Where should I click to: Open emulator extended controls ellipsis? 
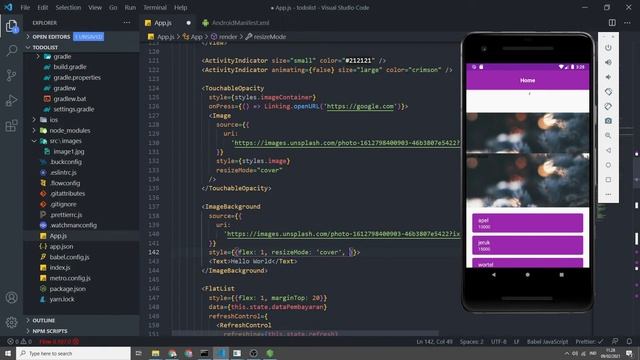click(x=608, y=194)
